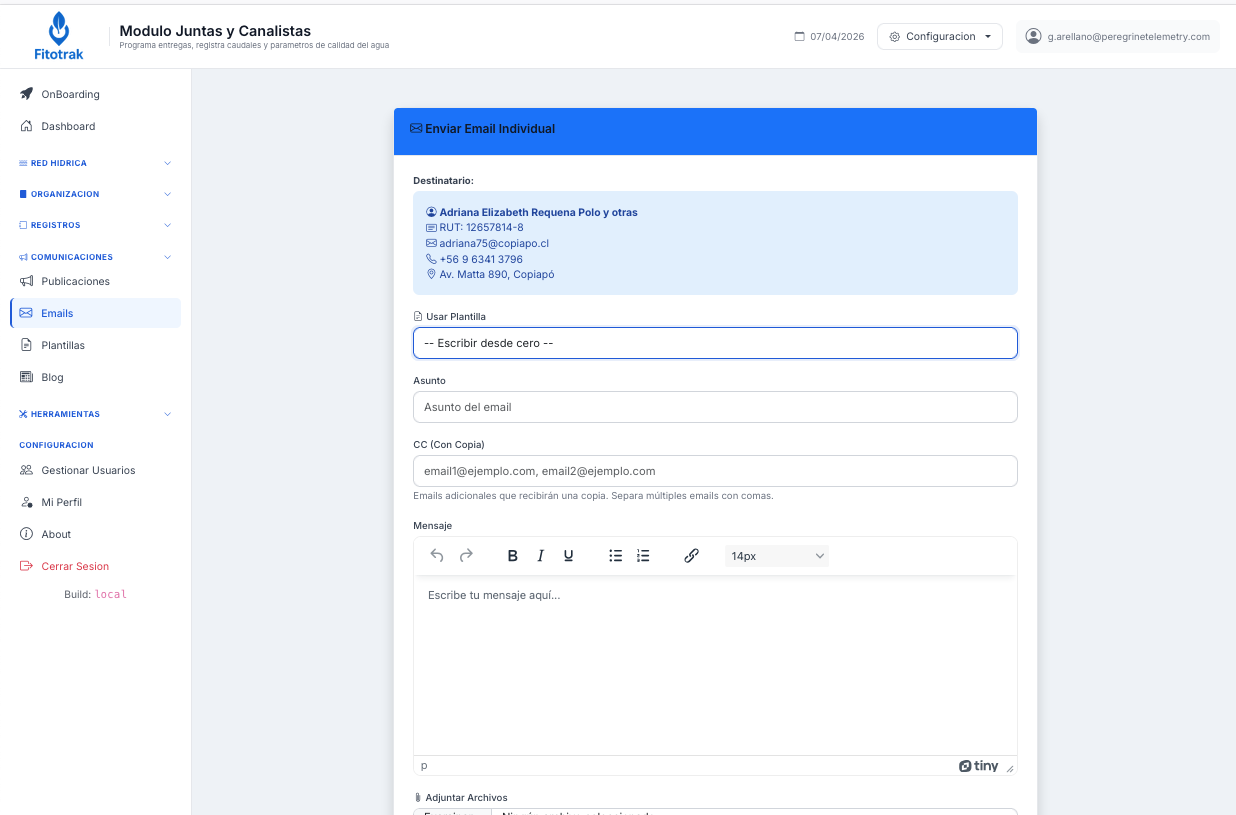
Task: Toggle bold formatting in the message editor
Action: (x=512, y=555)
